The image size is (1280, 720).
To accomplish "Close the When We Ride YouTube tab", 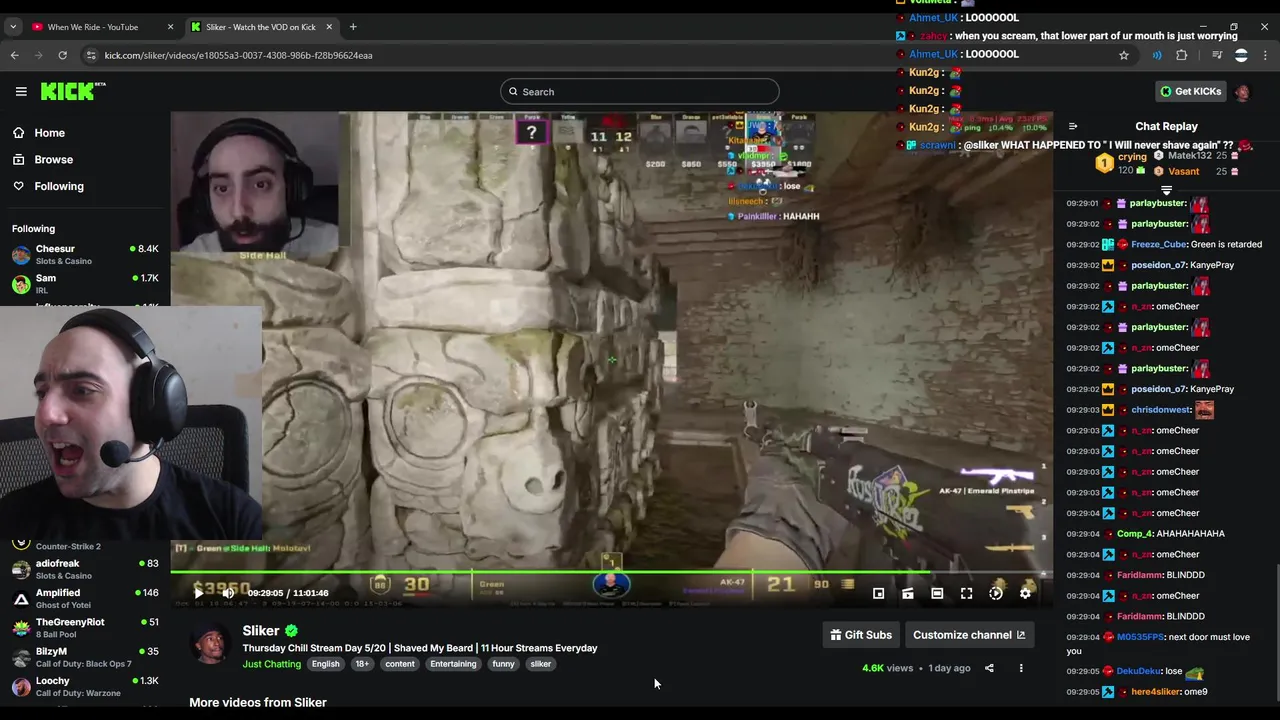I will (x=170, y=27).
